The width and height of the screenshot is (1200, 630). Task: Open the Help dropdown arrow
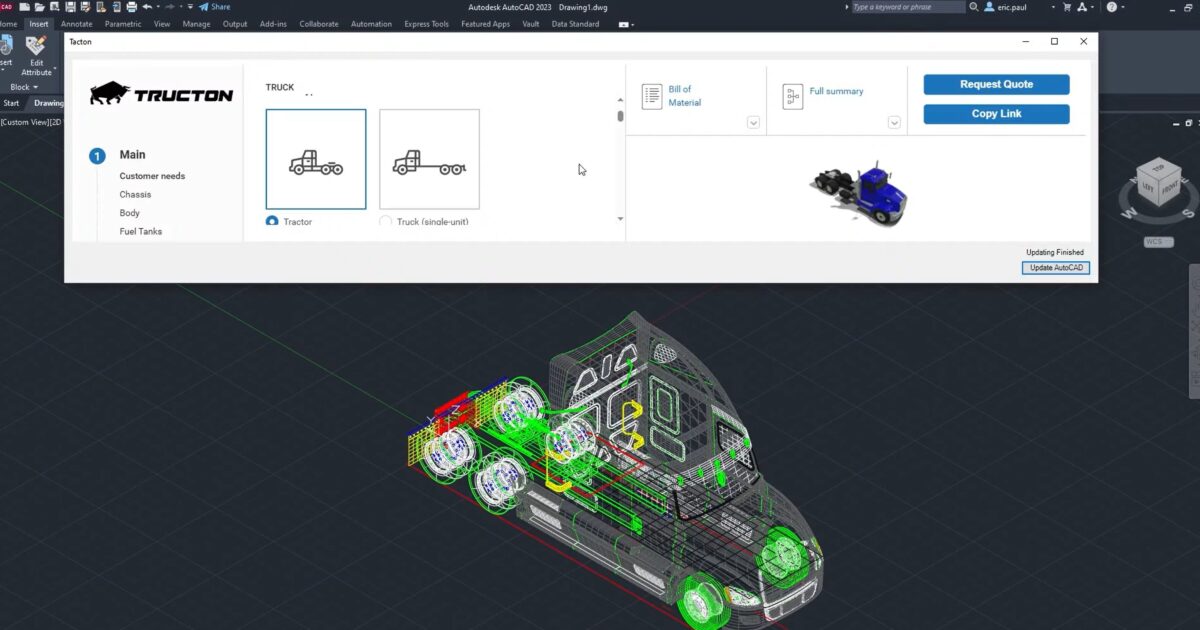[x=1124, y=7]
